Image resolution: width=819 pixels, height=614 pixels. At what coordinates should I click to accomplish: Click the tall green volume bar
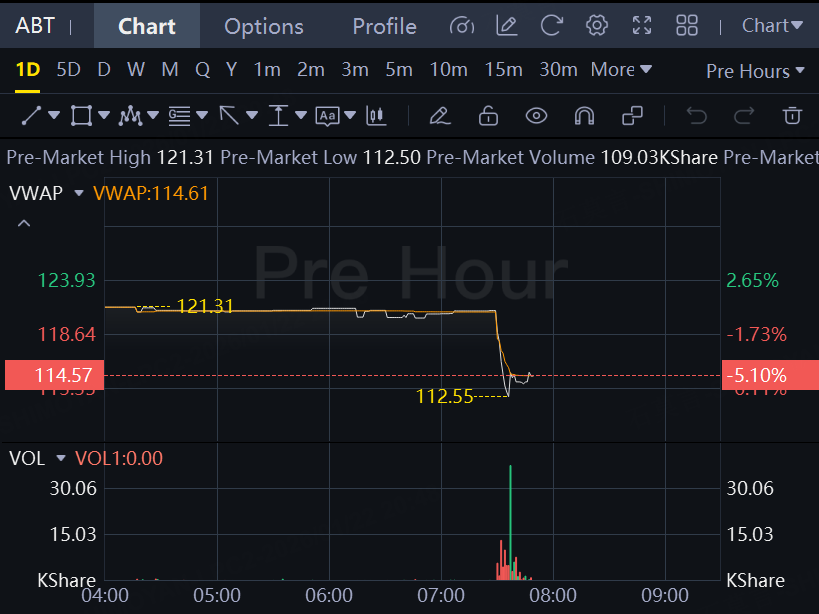(x=510, y=522)
